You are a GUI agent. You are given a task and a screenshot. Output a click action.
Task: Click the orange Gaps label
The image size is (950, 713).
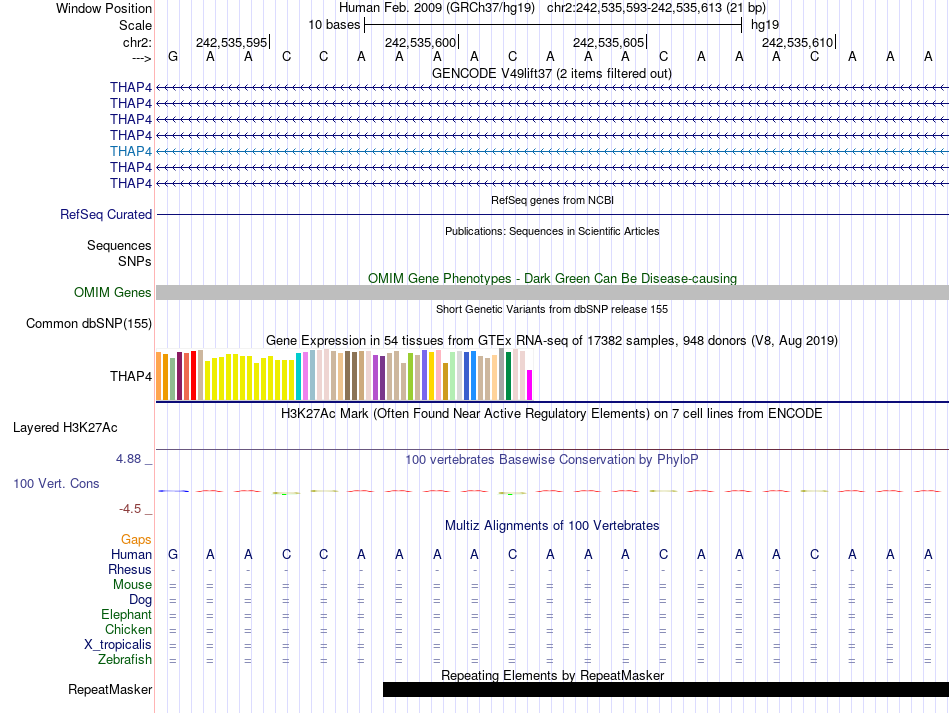click(x=136, y=539)
